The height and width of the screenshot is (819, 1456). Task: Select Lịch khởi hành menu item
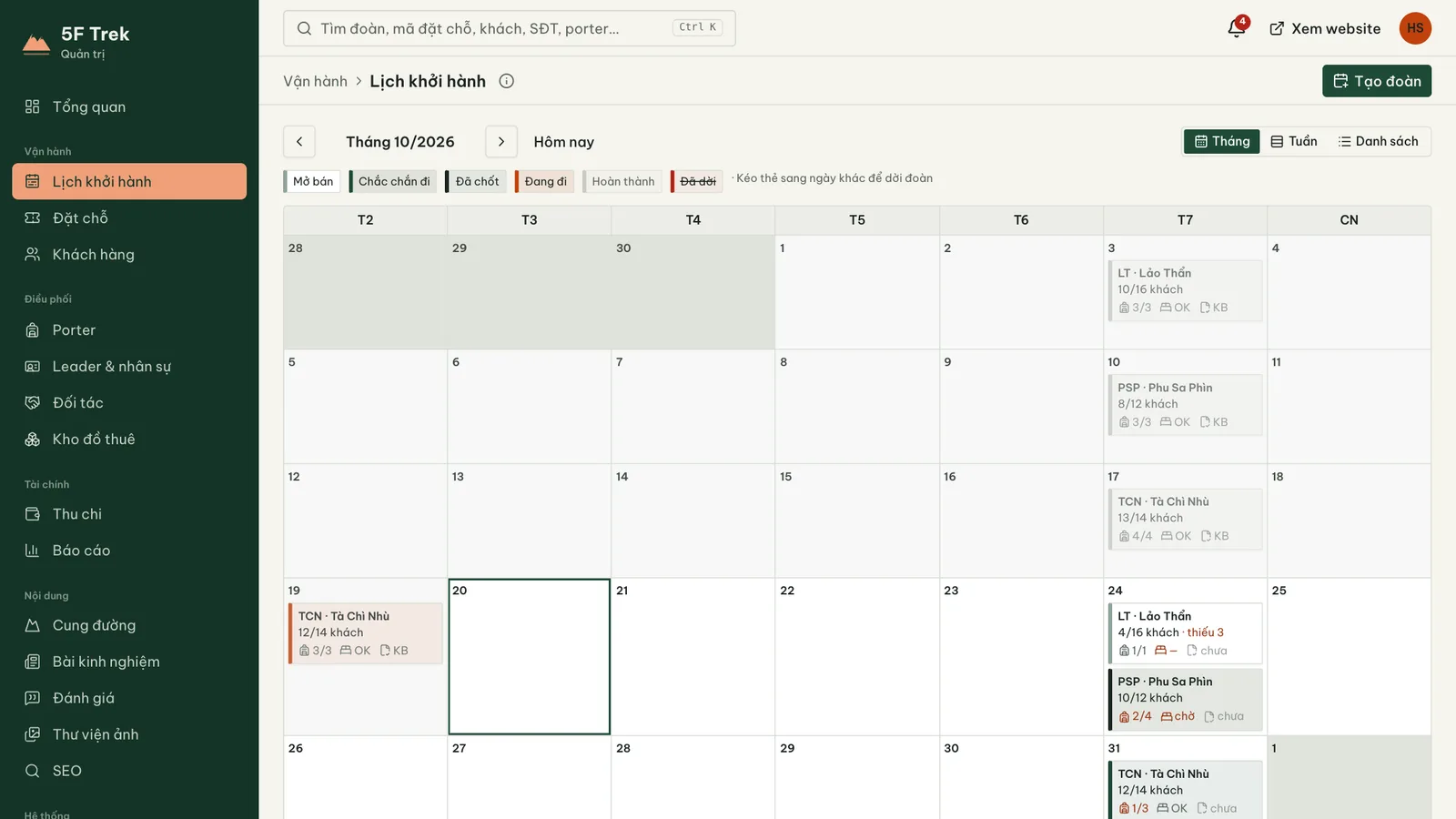tap(129, 181)
